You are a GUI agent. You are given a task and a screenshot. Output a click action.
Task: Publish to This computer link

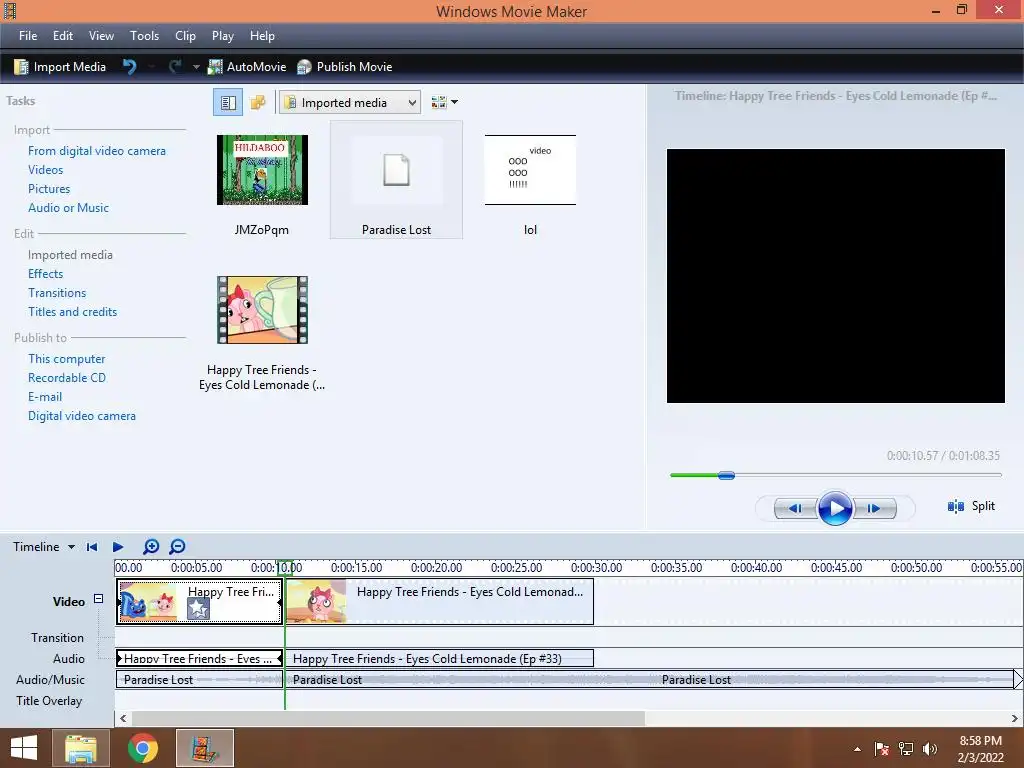point(67,359)
